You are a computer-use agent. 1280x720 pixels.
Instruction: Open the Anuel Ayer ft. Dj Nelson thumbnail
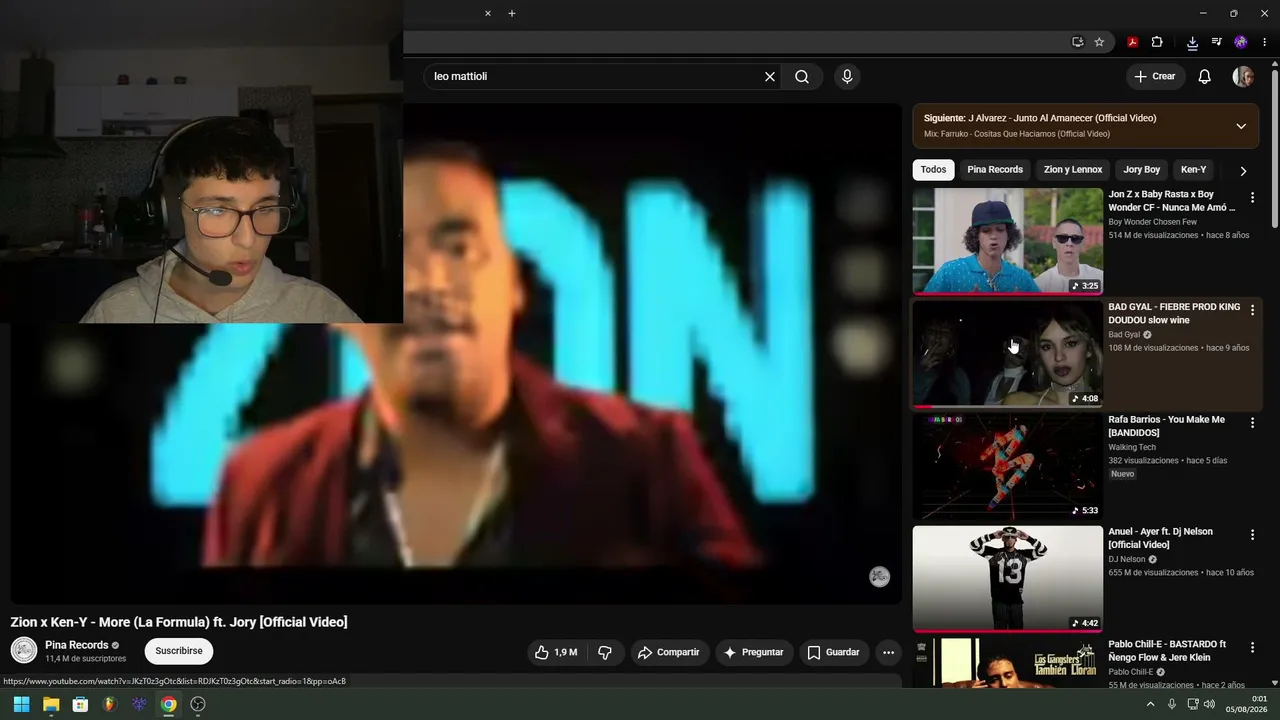[x=1008, y=579]
